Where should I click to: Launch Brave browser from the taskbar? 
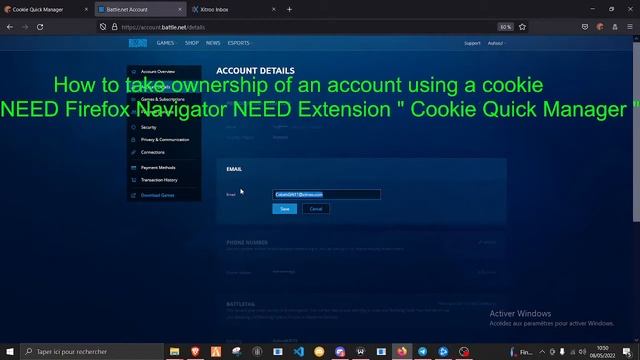tap(195, 351)
